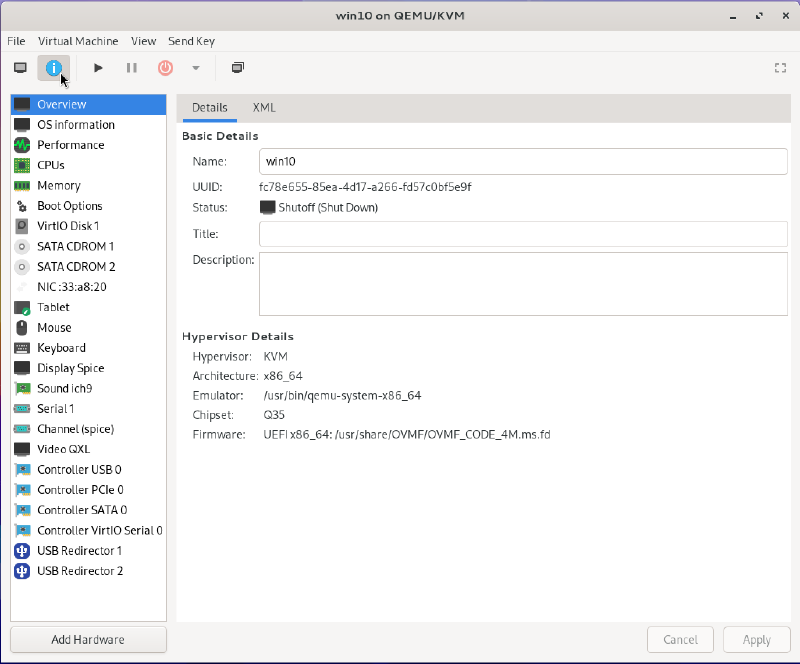The image size is (800, 664).
Task: Click the KVM hypervisor value
Action: (276, 357)
